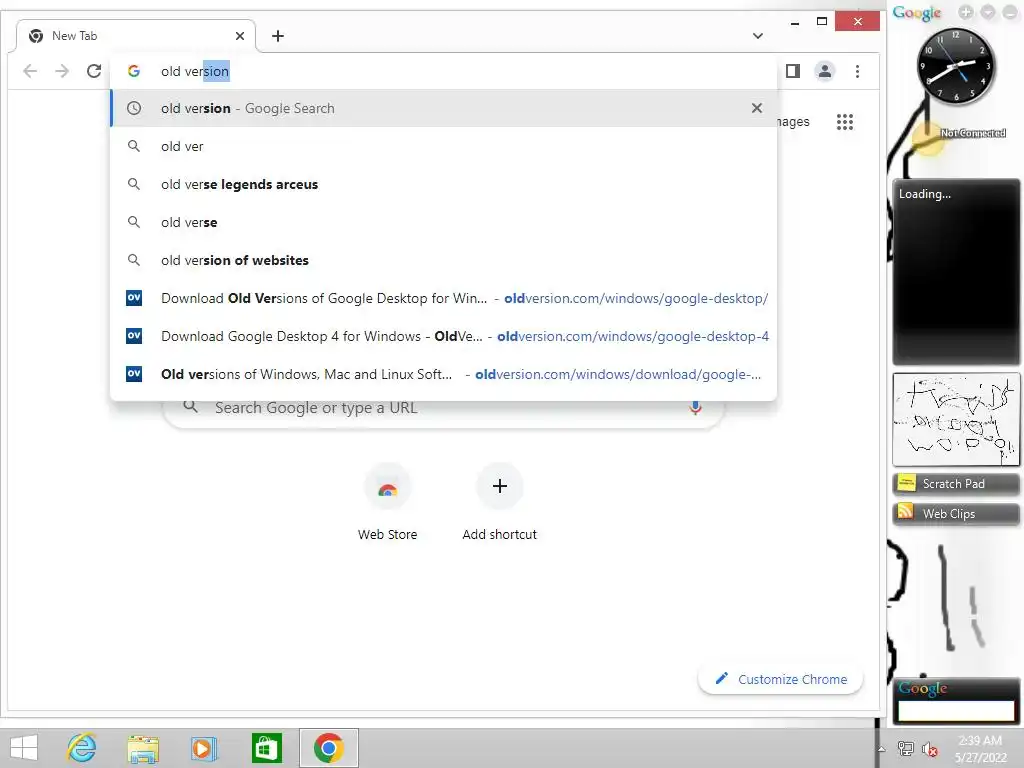Image resolution: width=1024 pixels, height=768 pixels.
Task: Open Windows Store from the taskbar
Action: pyautogui.click(x=266, y=748)
